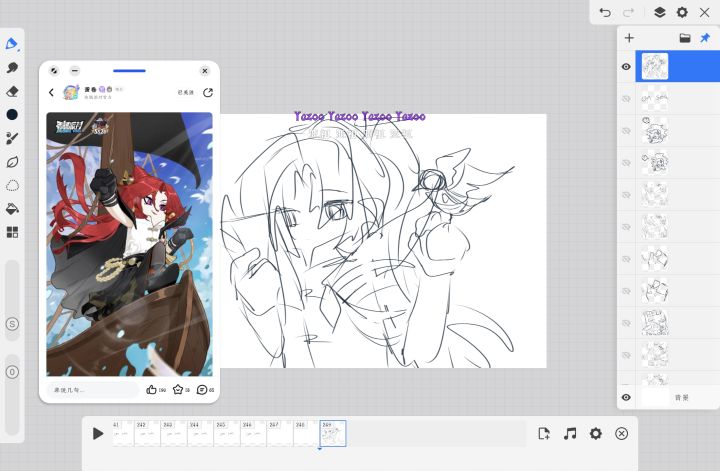Open the color palette grid tool
The image size is (720, 471).
[12, 232]
